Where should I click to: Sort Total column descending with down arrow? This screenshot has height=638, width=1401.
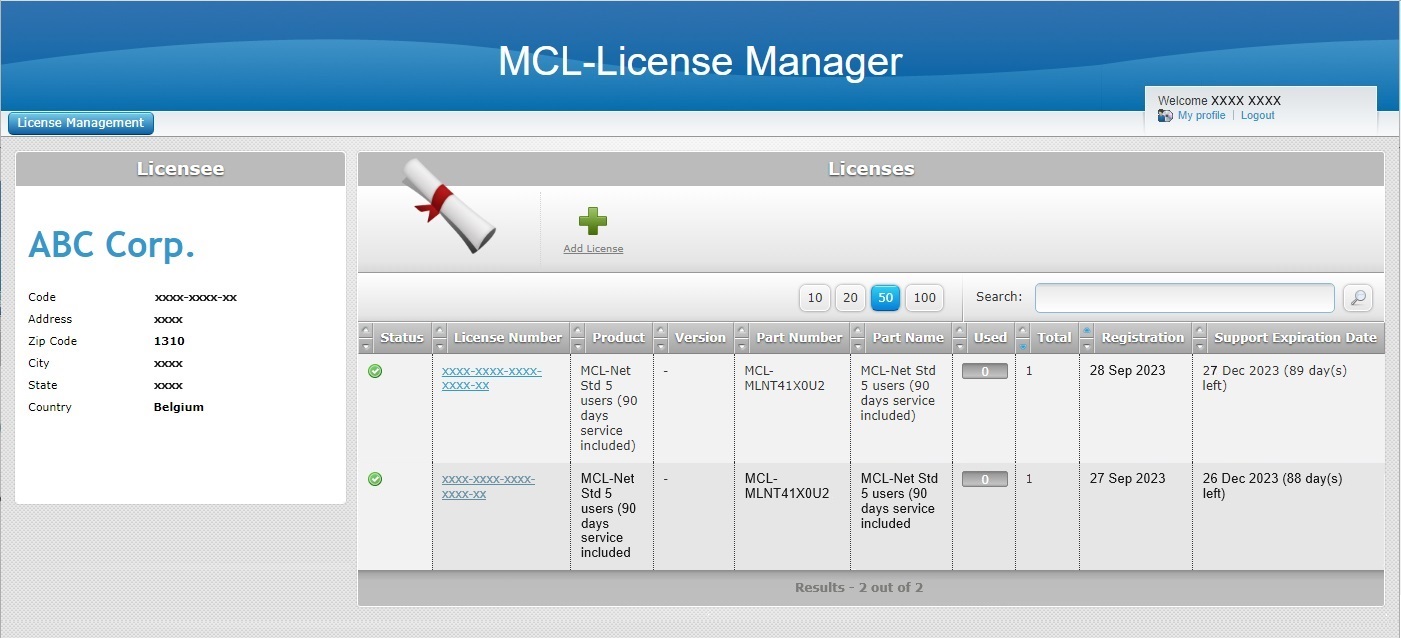(x=1023, y=346)
